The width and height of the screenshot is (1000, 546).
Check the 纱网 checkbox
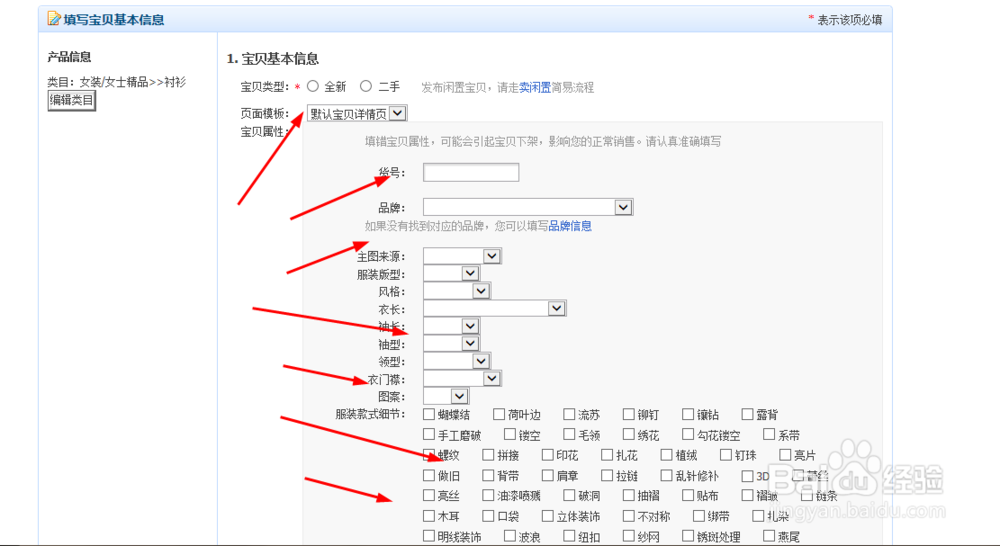tap(629, 536)
